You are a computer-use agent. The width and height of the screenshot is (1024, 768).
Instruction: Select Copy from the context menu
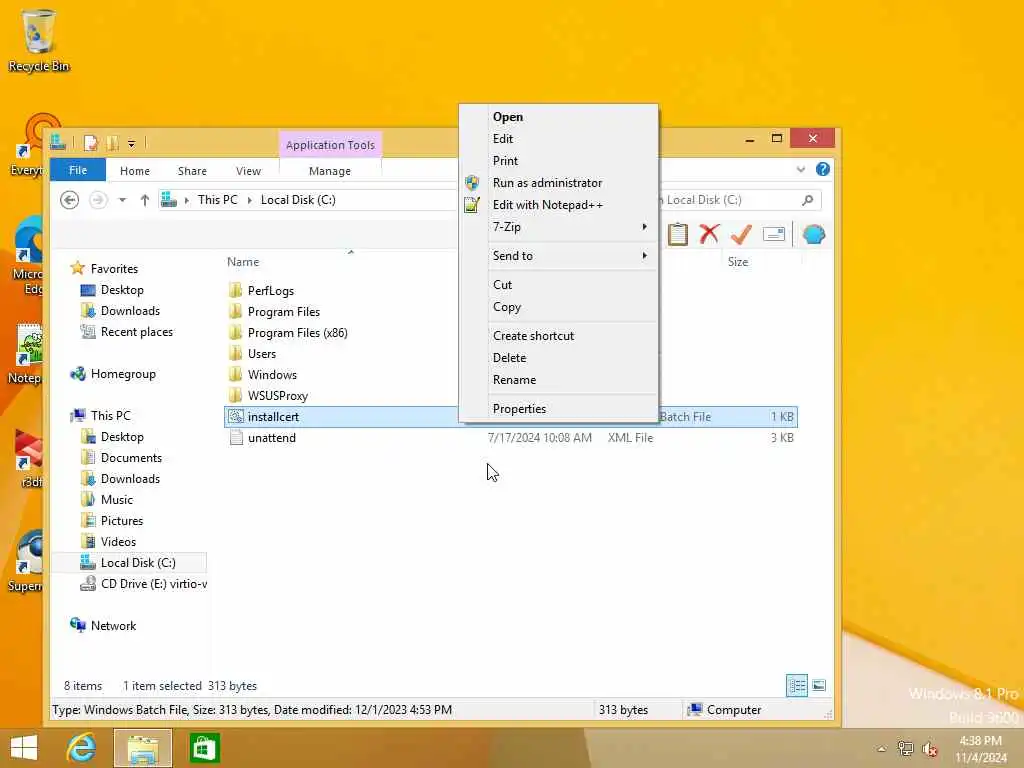pyautogui.click(x=558, y=307)
